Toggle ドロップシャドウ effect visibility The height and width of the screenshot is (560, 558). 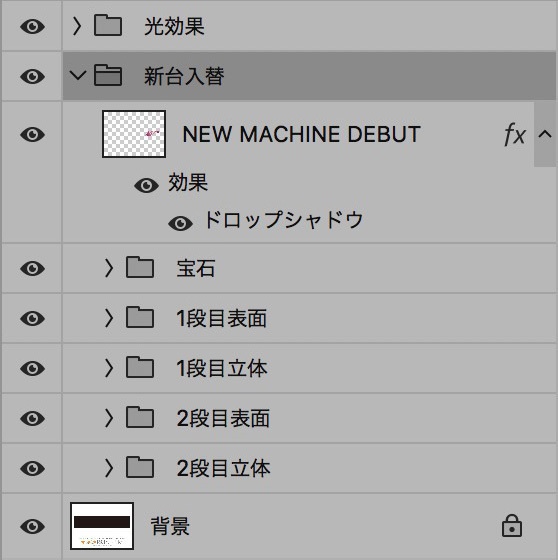point(180,223)
